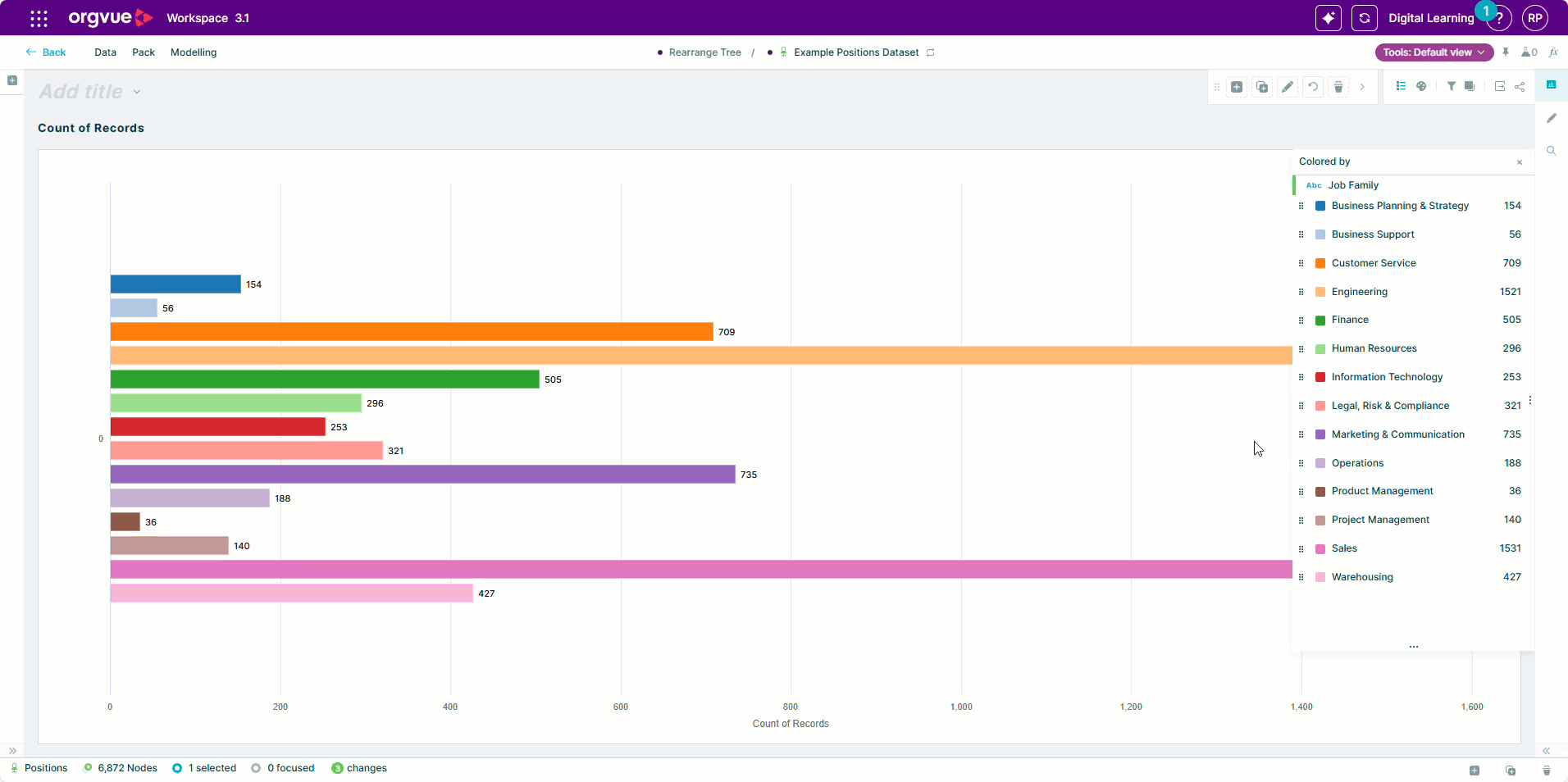The width and height of the screenshot is (1568, 782).
Task: Open the Data menu
Action: pos(105,52)
